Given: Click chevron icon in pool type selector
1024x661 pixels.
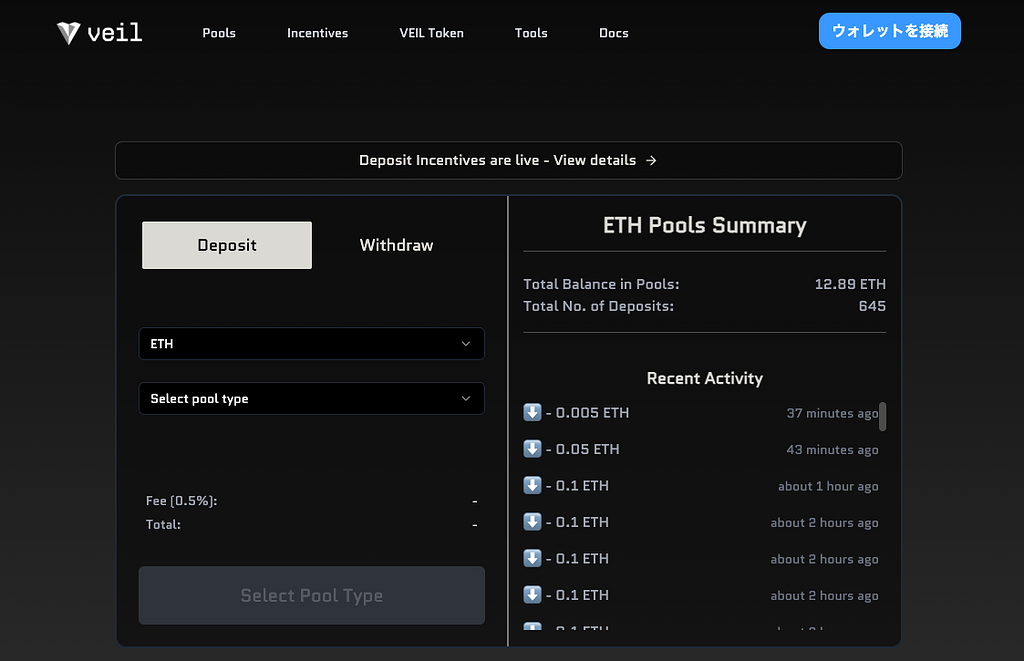Looking at the screenshot, I should (466, 398).
